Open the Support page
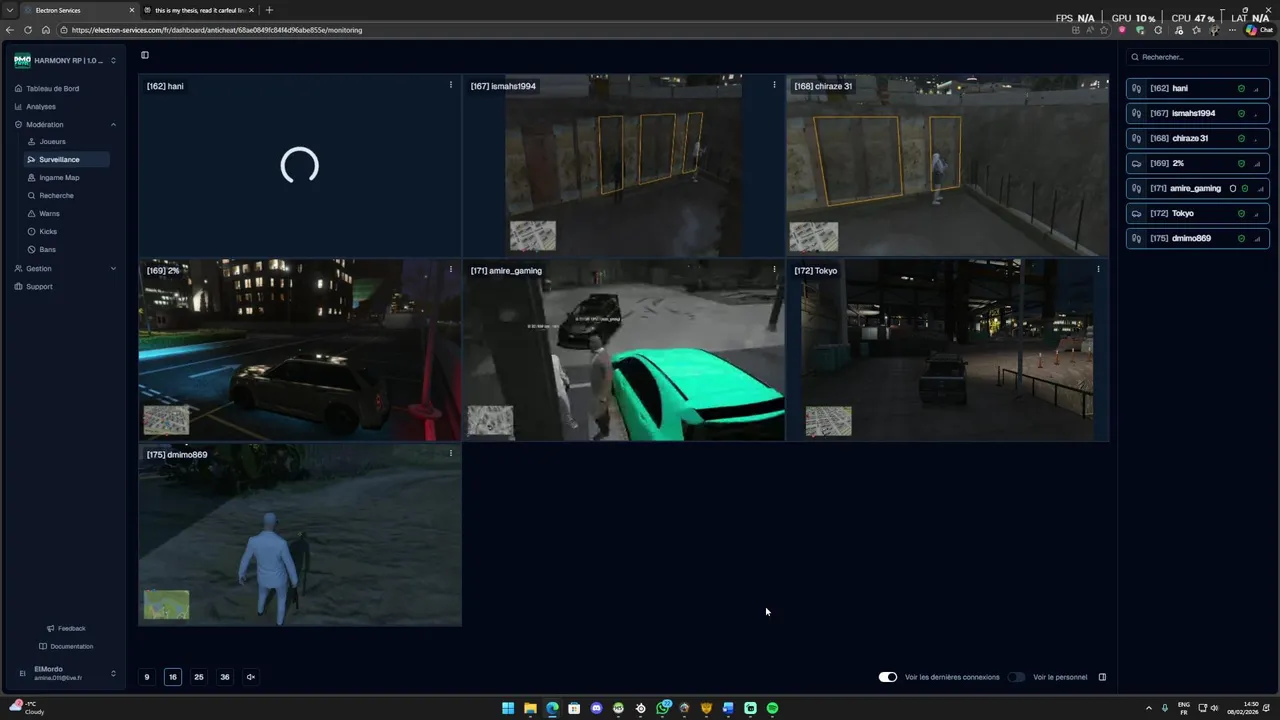The image size is (1280, 720). click(x=39, y=287)
